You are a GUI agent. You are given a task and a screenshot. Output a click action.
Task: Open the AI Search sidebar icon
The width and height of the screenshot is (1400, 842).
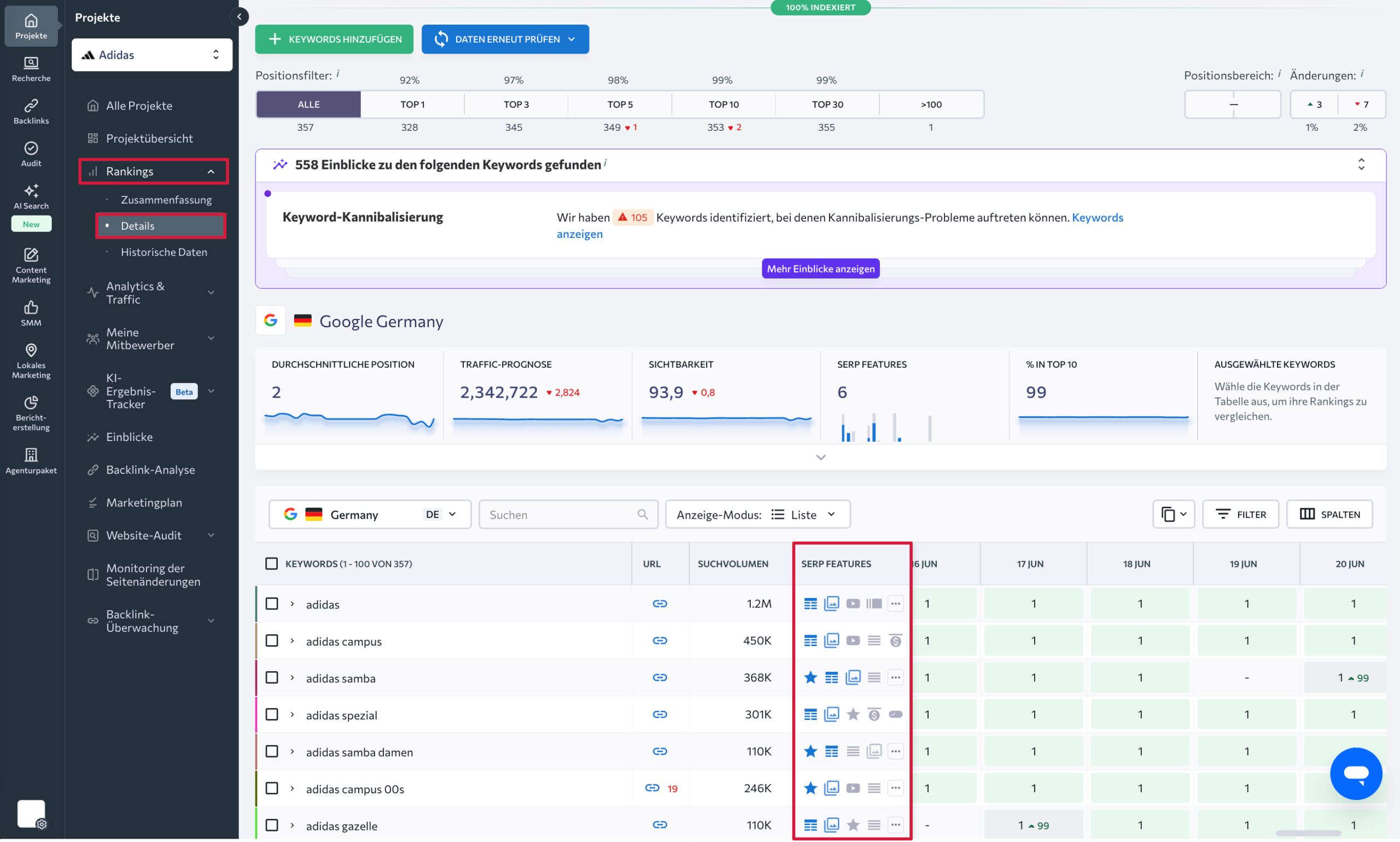click(x=31, y=197)
